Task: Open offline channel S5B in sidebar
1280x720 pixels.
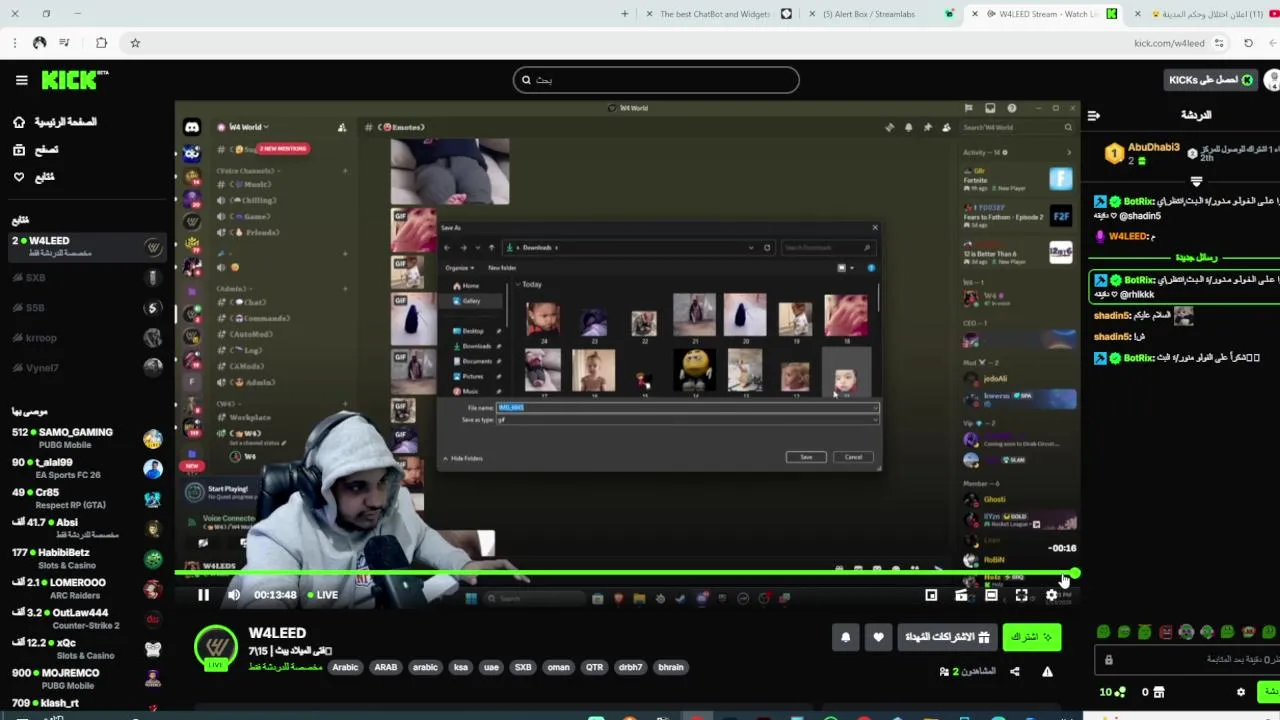Action: pos(87,308)
